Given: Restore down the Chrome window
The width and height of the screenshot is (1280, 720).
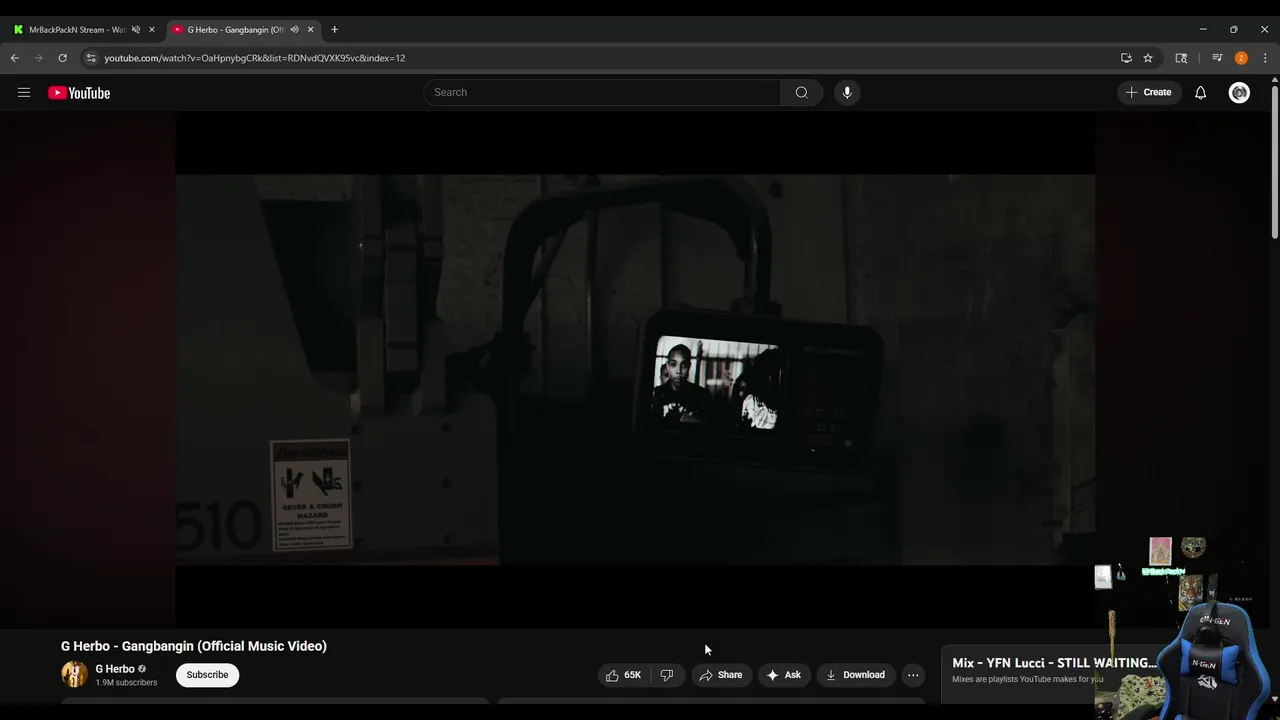Looking at the screenshot, I should pyautogui.click(x=1233, y=30).
